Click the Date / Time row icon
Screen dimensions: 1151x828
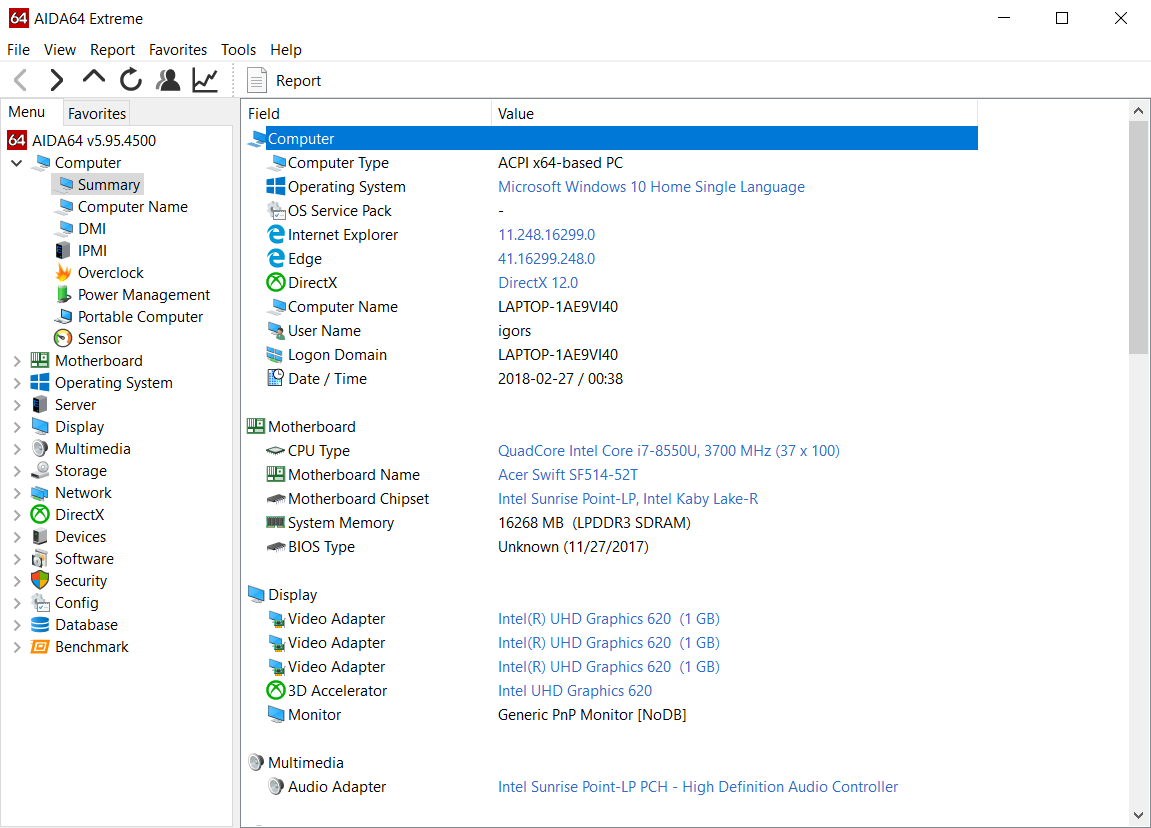(276, 378)
